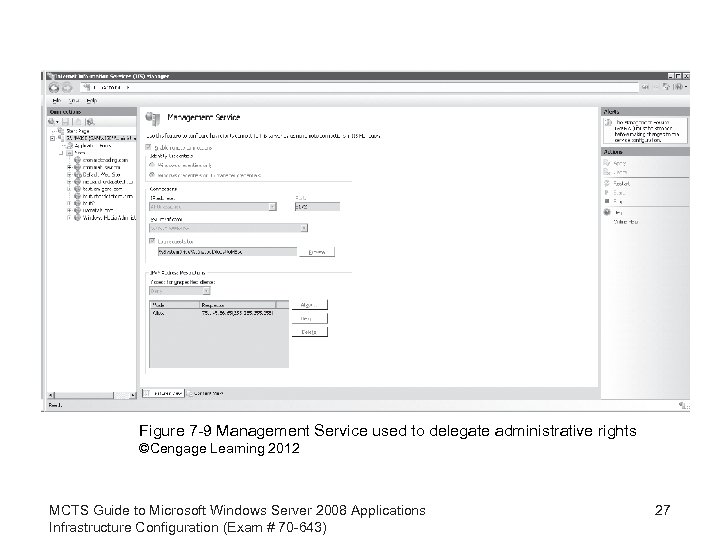This screenshot has width=720, height=540.
Task: Open the Online Help link
Action: [x=626, y=221]
